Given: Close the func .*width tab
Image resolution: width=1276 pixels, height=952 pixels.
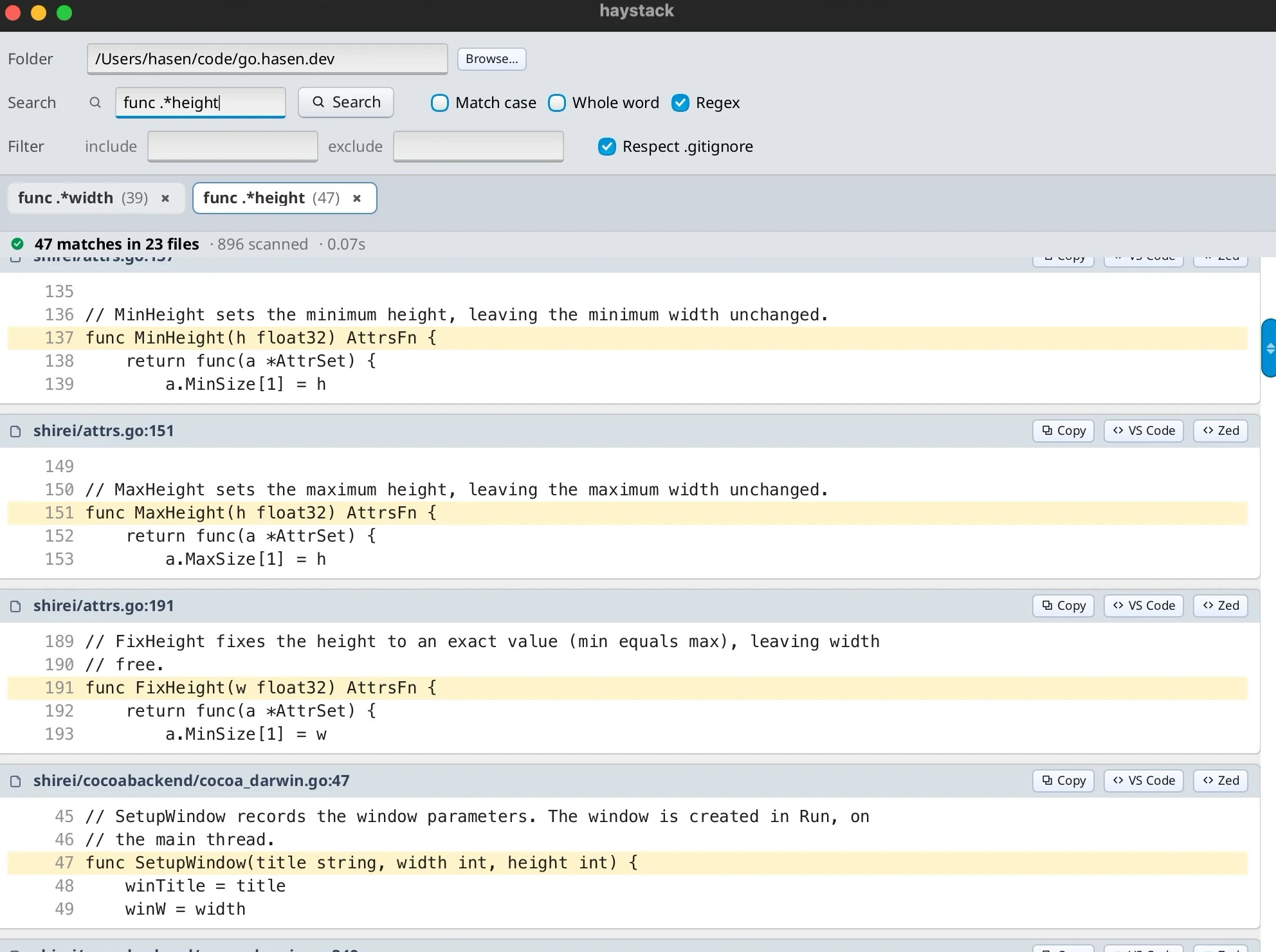Looking at the screenshot, I should (x=165, y=198).
